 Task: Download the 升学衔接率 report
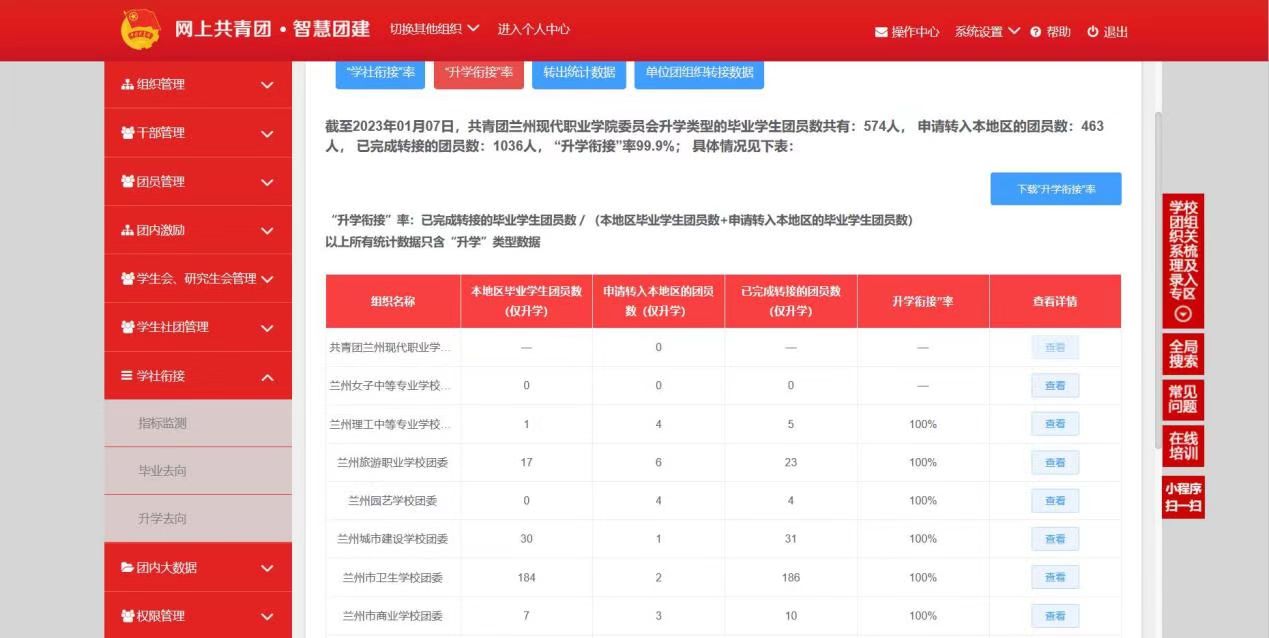pyautogui.click(x=1055, y=189)
